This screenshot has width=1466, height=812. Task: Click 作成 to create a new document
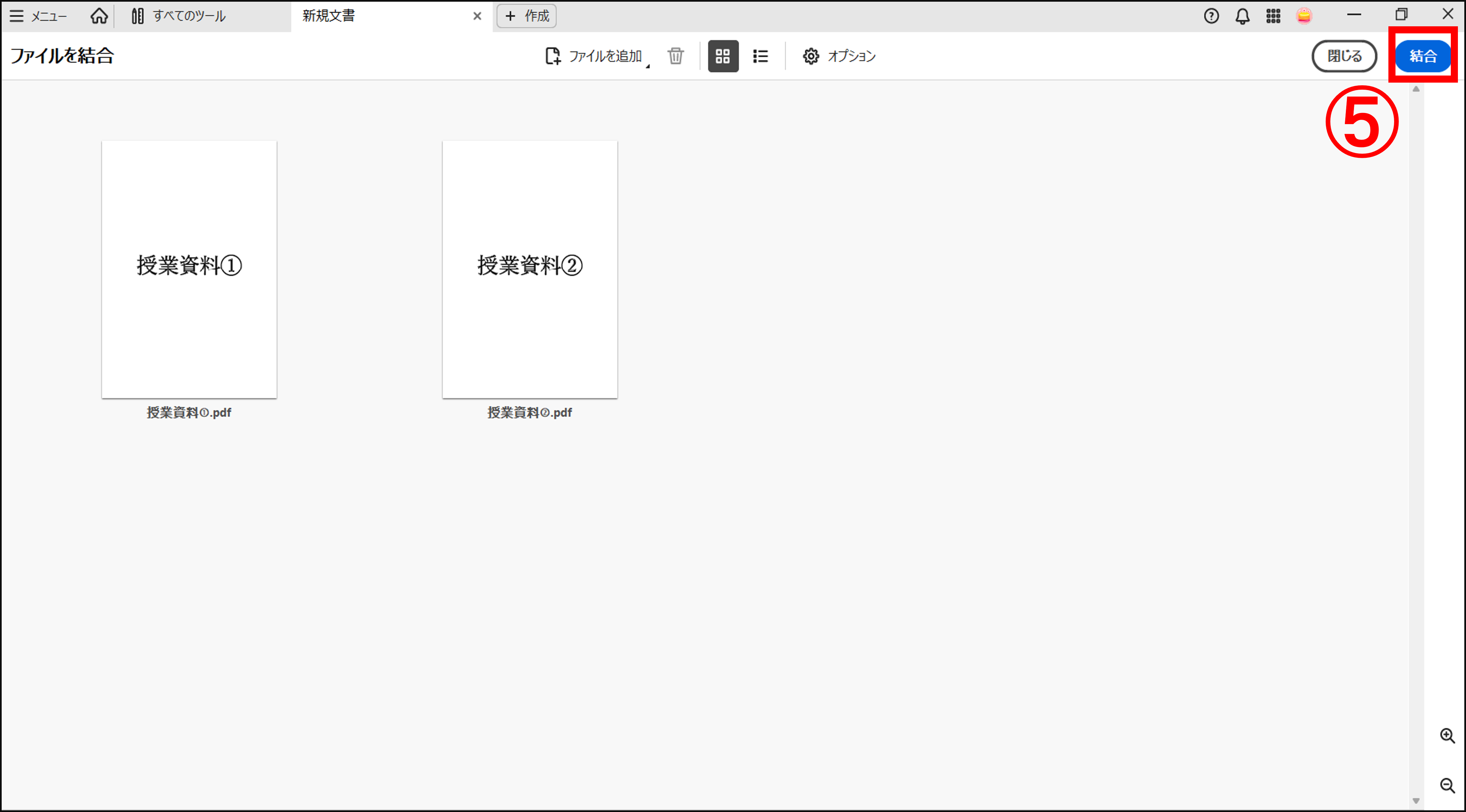(525, 16)
